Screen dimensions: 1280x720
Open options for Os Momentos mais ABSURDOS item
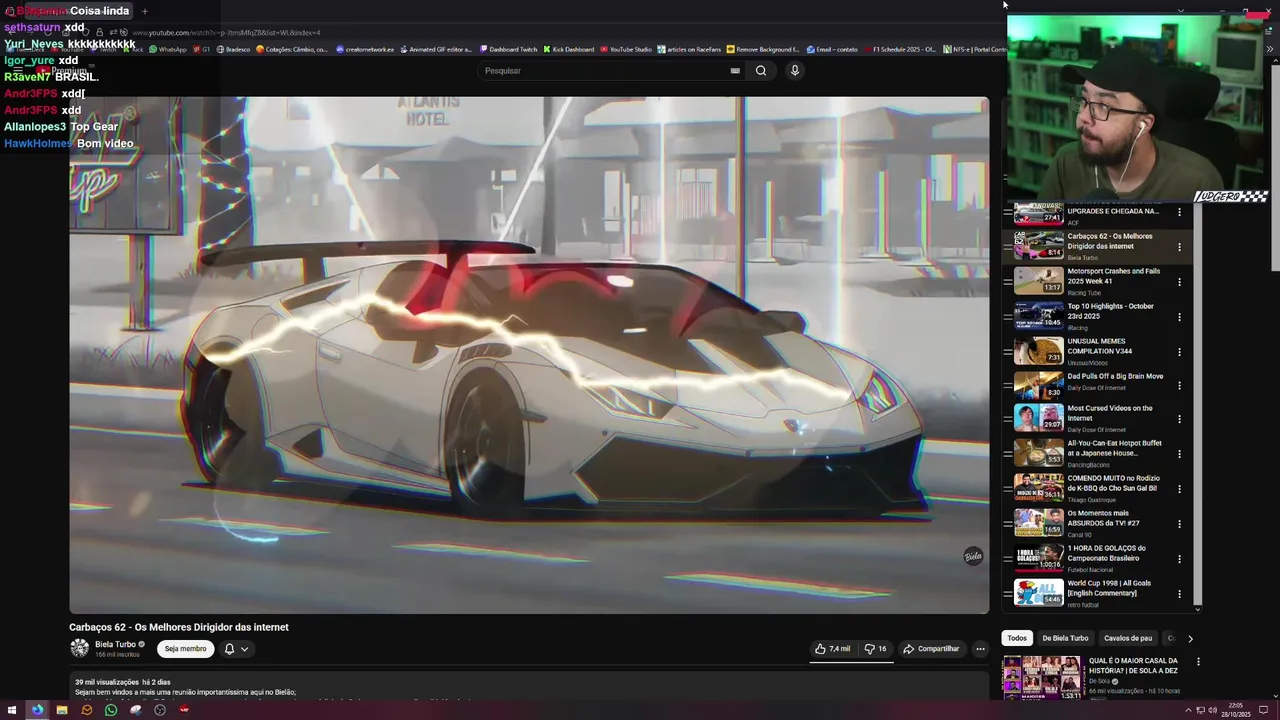[1179, 524]
